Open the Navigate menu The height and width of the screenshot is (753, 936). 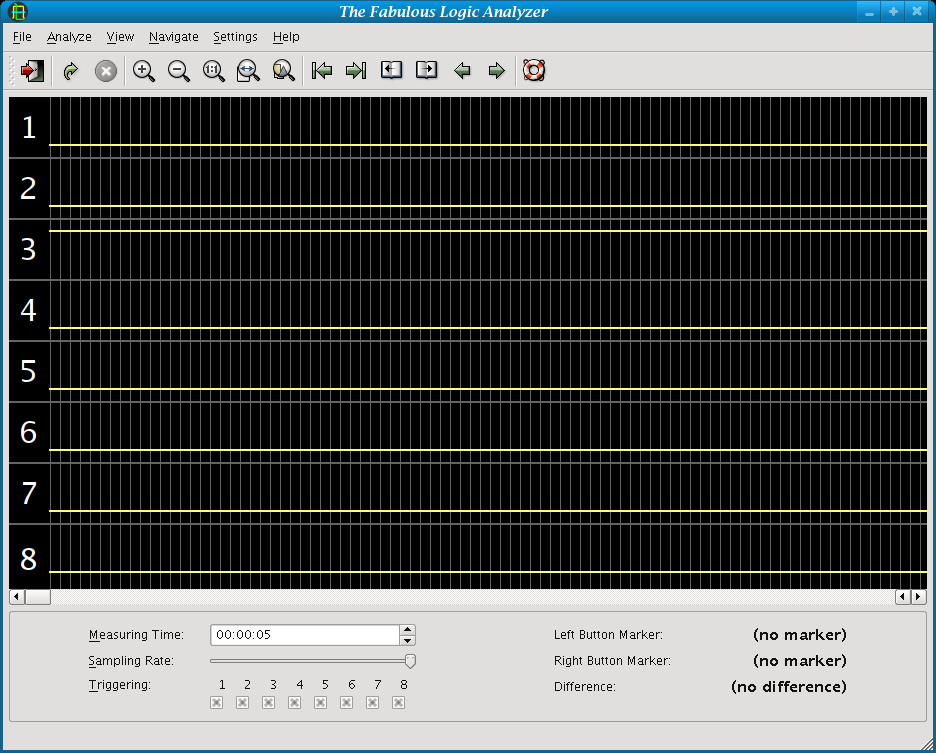pos(173,37)
